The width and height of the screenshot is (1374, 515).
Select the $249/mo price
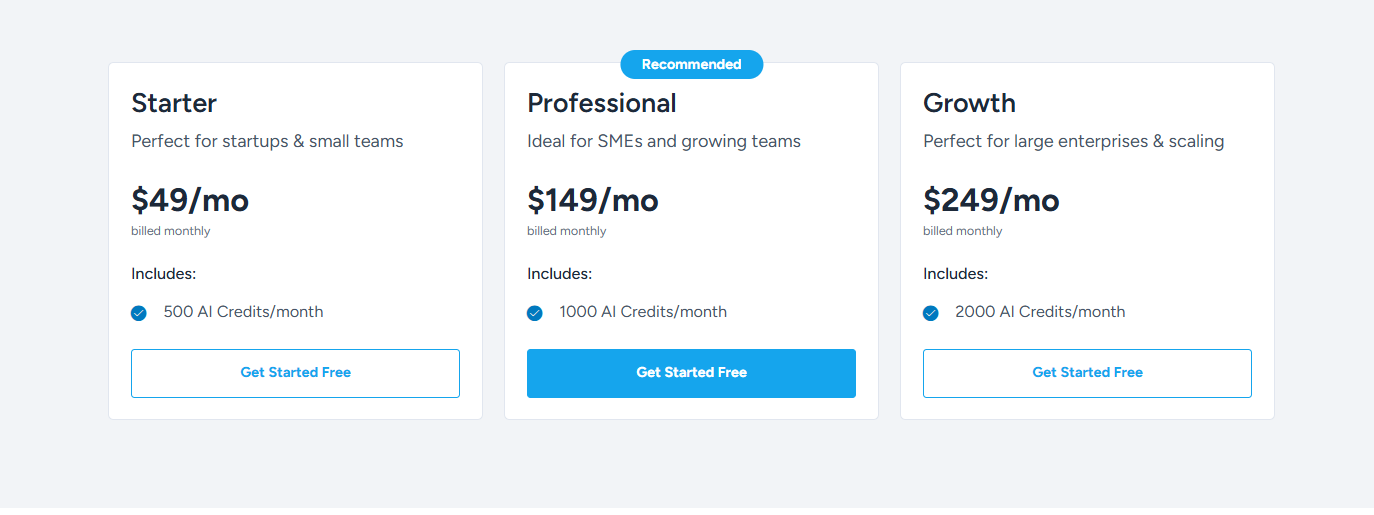click(991, 200)
